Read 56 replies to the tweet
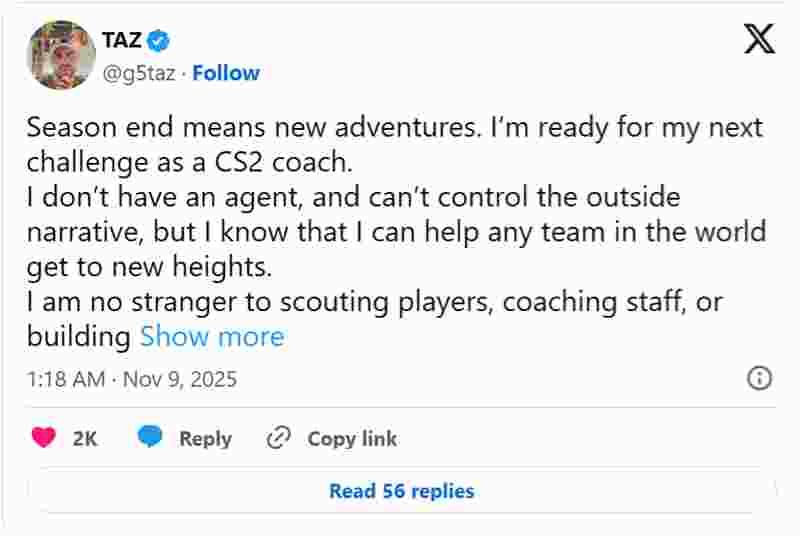 click(x=401, y=491)
